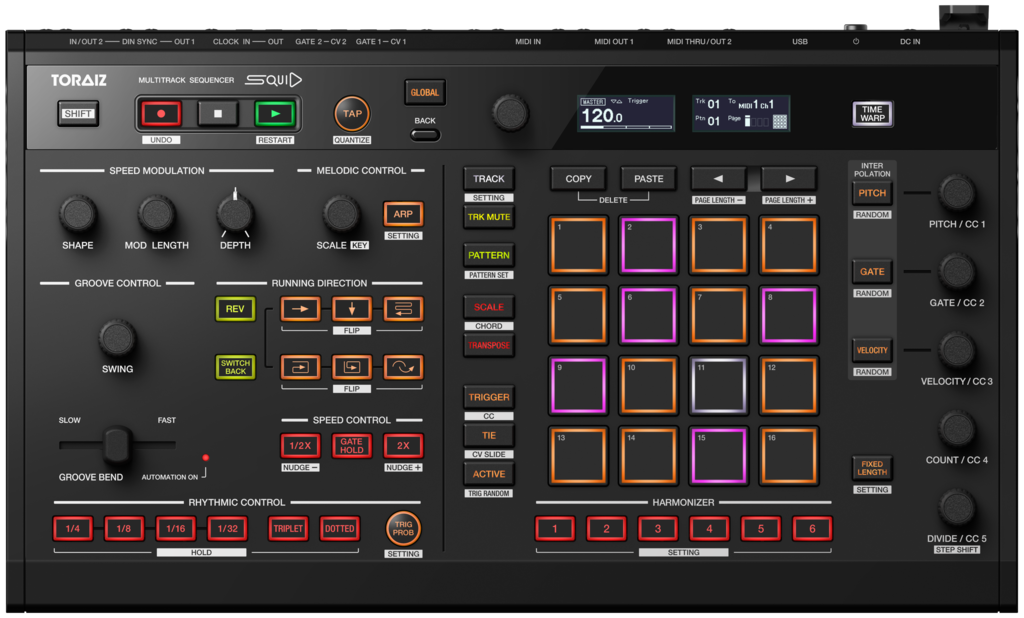The height and width of the screenshot is (618, 1024).
Task: Hit pad 11 with white light
Action: click(718, 385)
